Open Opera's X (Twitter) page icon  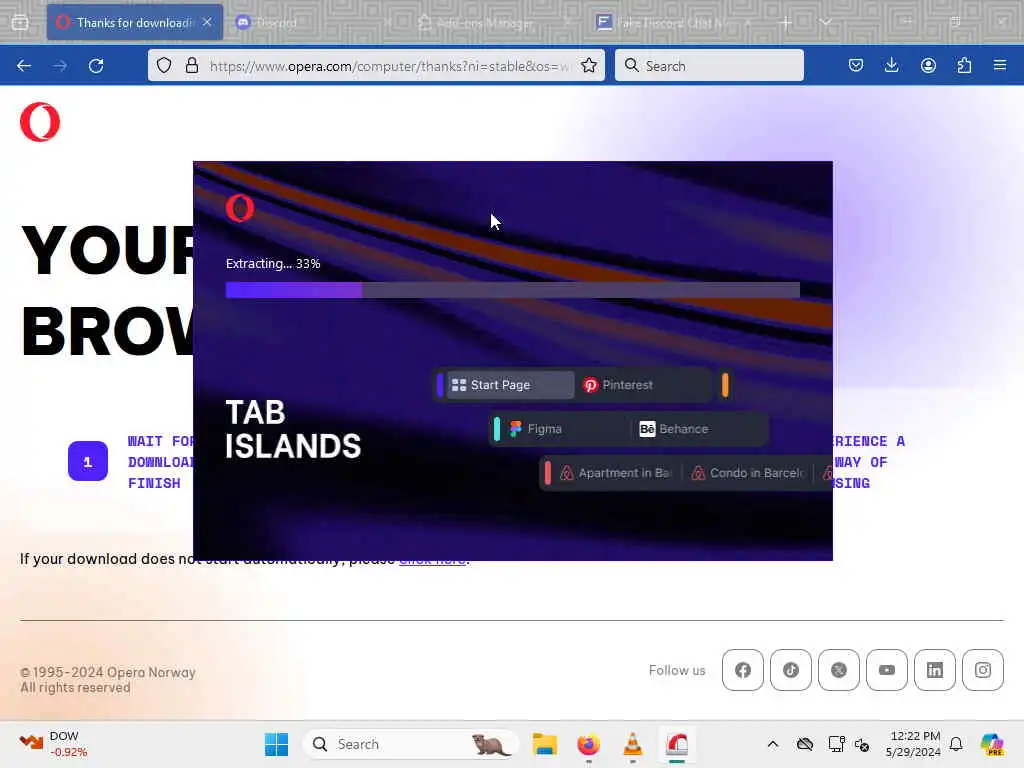[x=839, y=670]
